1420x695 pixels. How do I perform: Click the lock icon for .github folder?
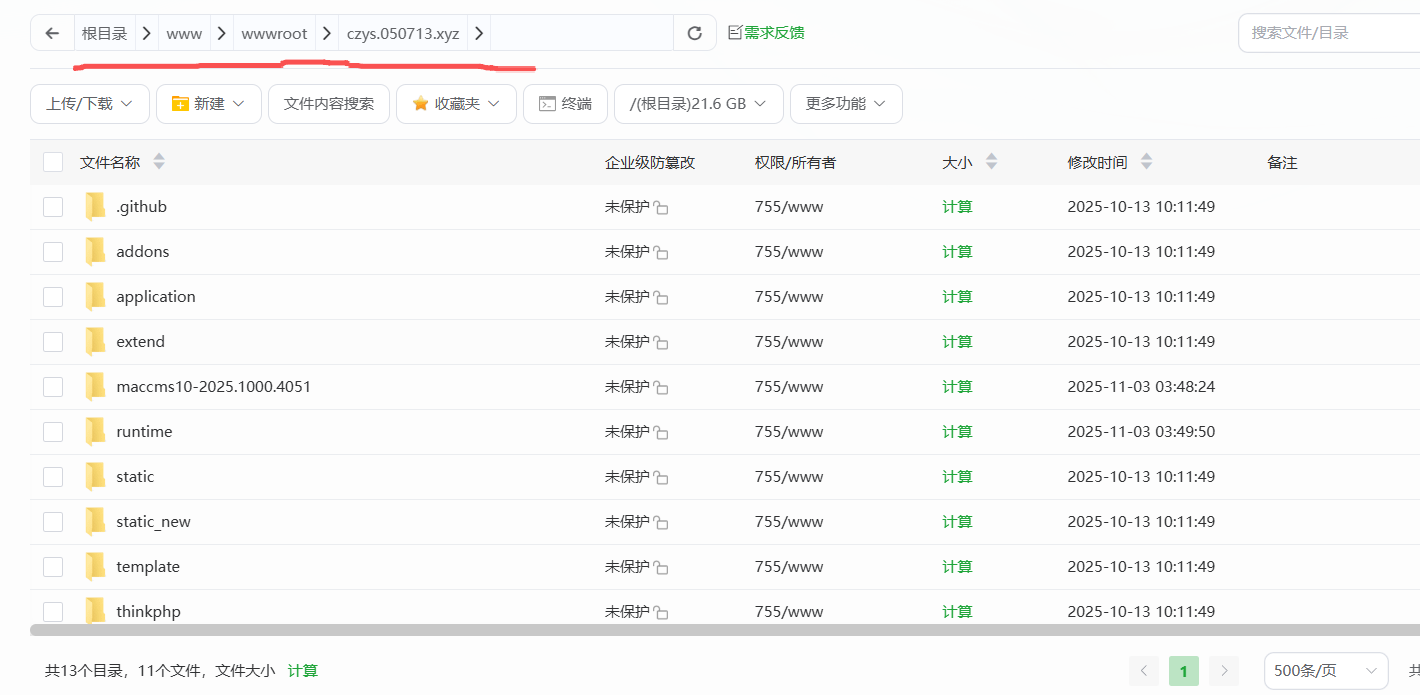click(x=661, y=208)
